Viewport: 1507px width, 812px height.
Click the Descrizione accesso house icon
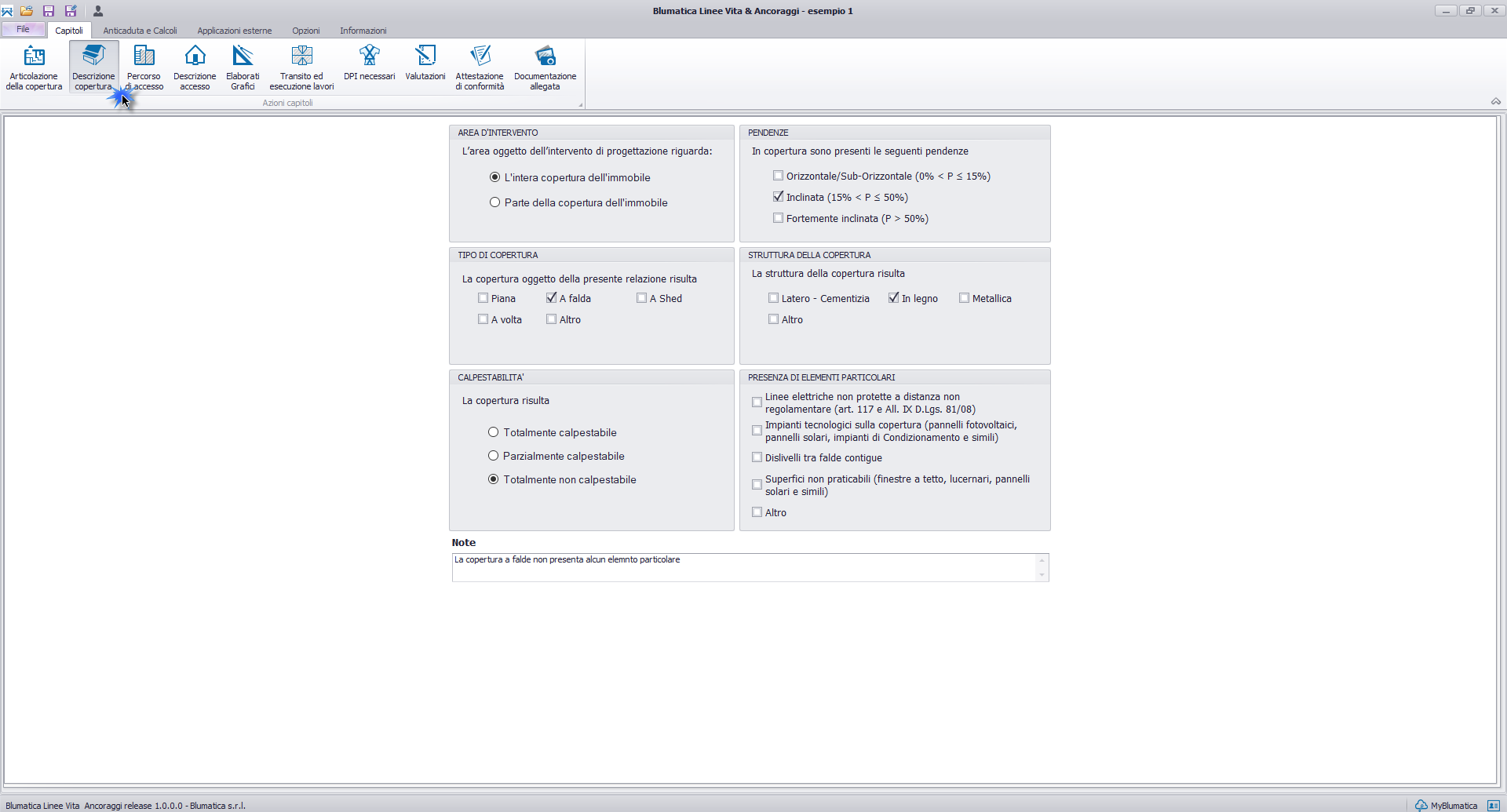tap(195, 56)
